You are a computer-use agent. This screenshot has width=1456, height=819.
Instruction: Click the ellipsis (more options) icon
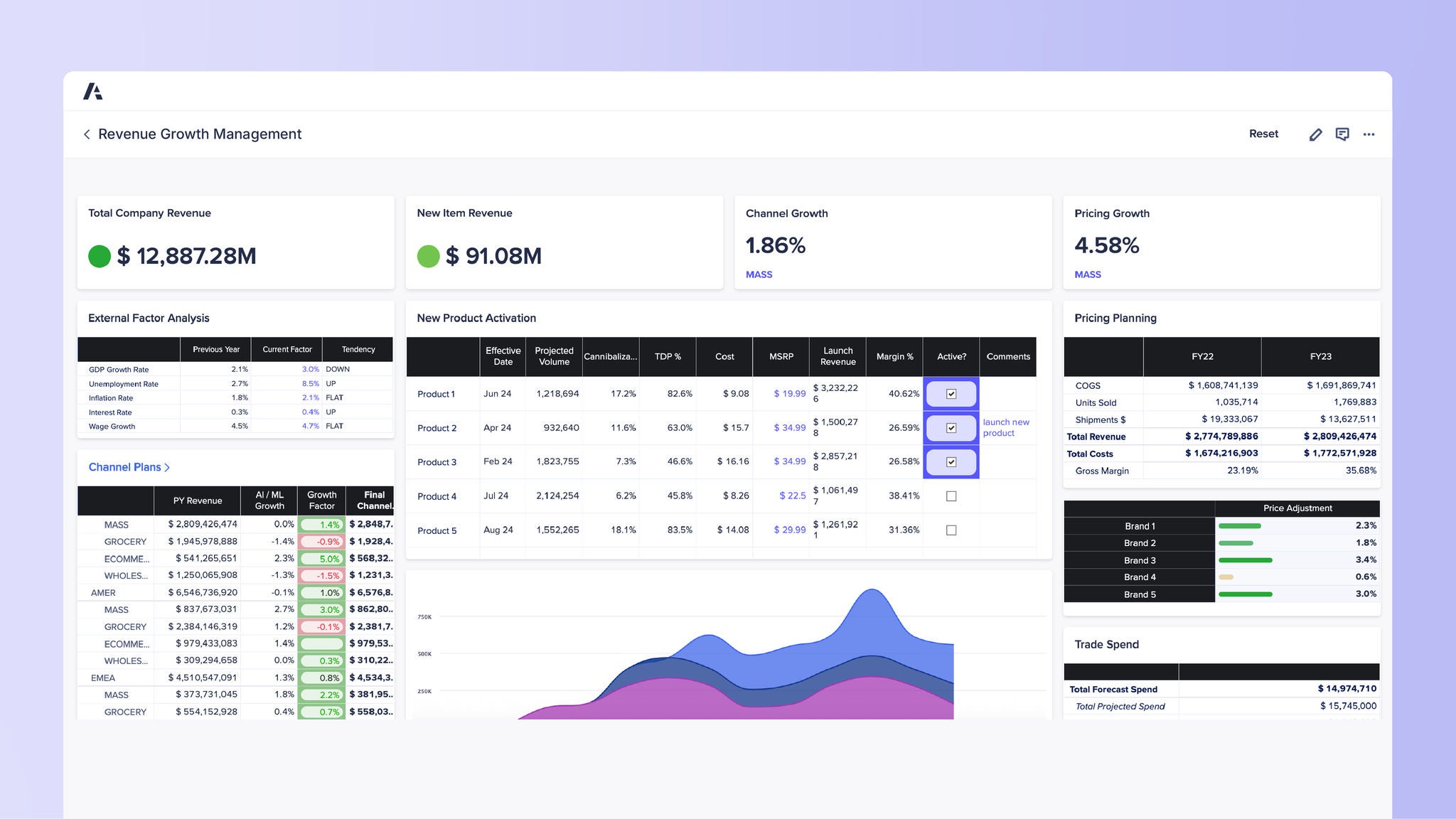[1369, 134]
